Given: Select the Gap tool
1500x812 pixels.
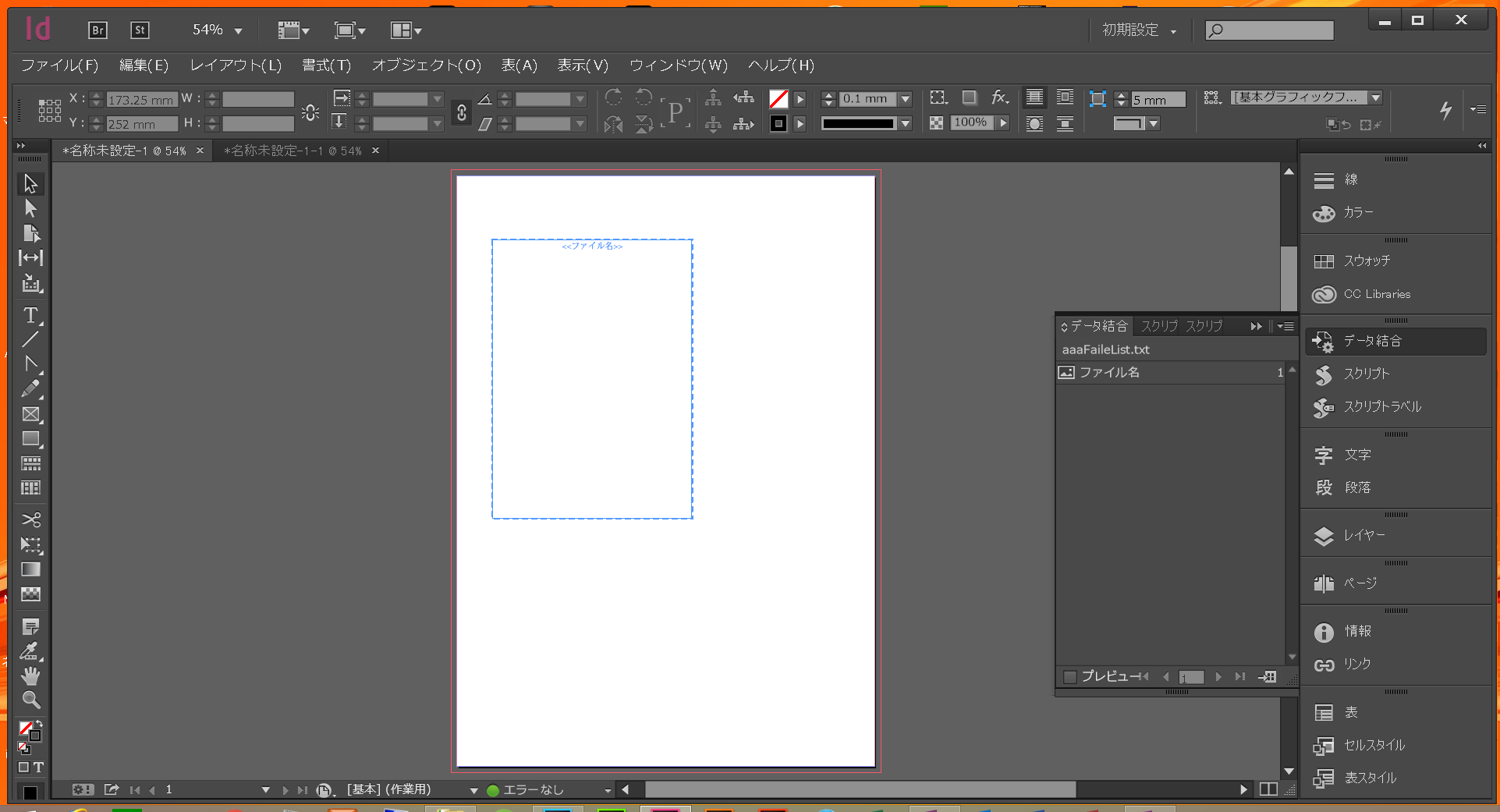Looking at the screenshot, I should pyautogui.click(x=30, y=257).
